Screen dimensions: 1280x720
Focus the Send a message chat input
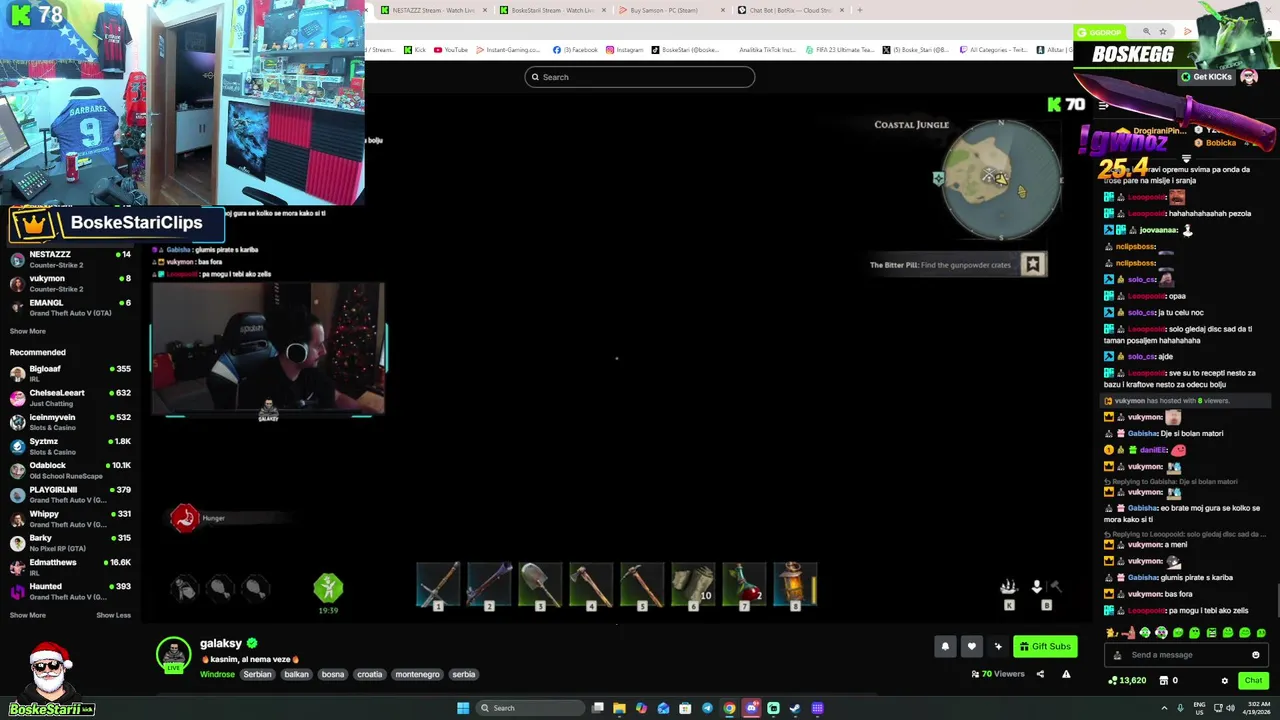coord(1184,655)
